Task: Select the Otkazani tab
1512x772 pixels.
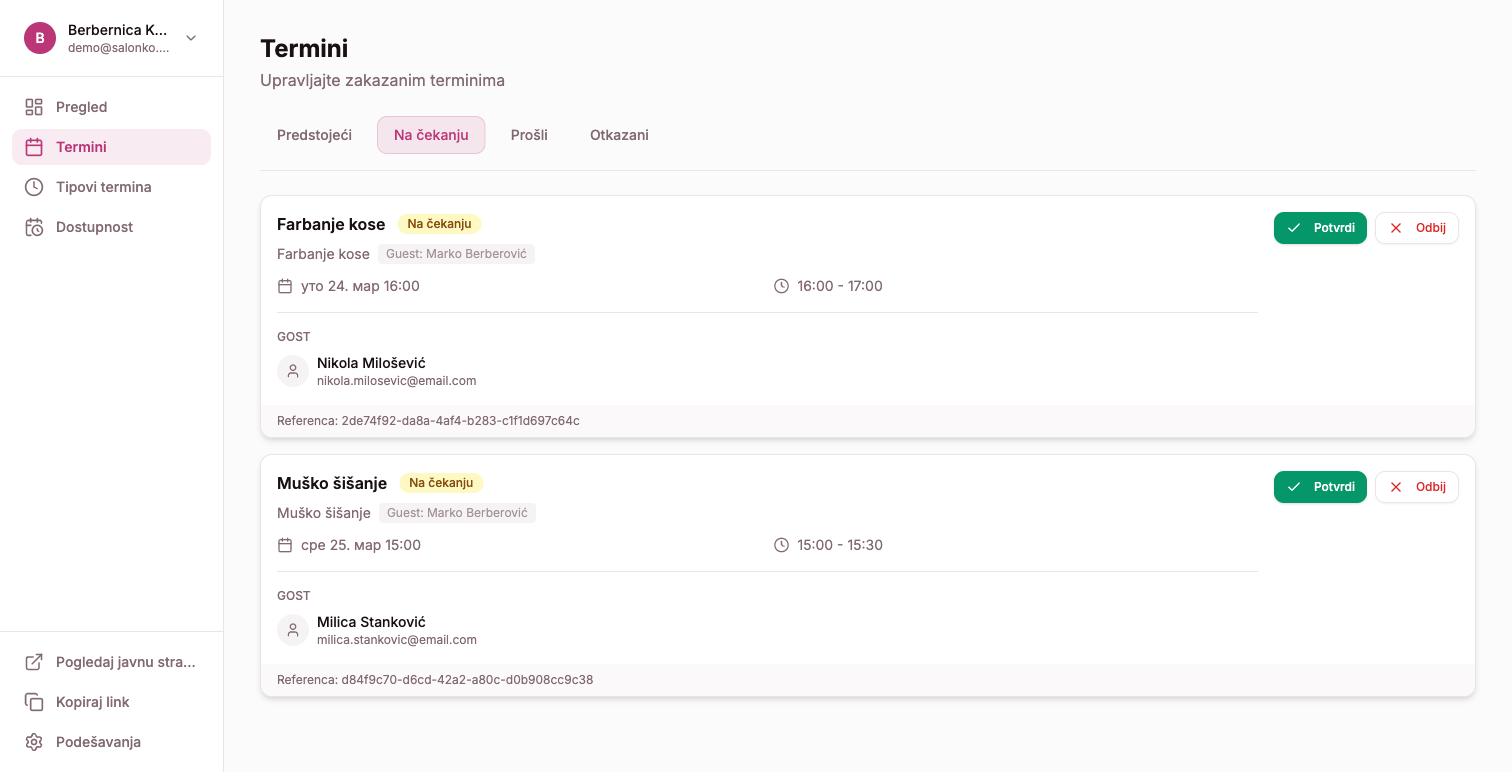Action: pyautogui.click(x=619, y=135)
